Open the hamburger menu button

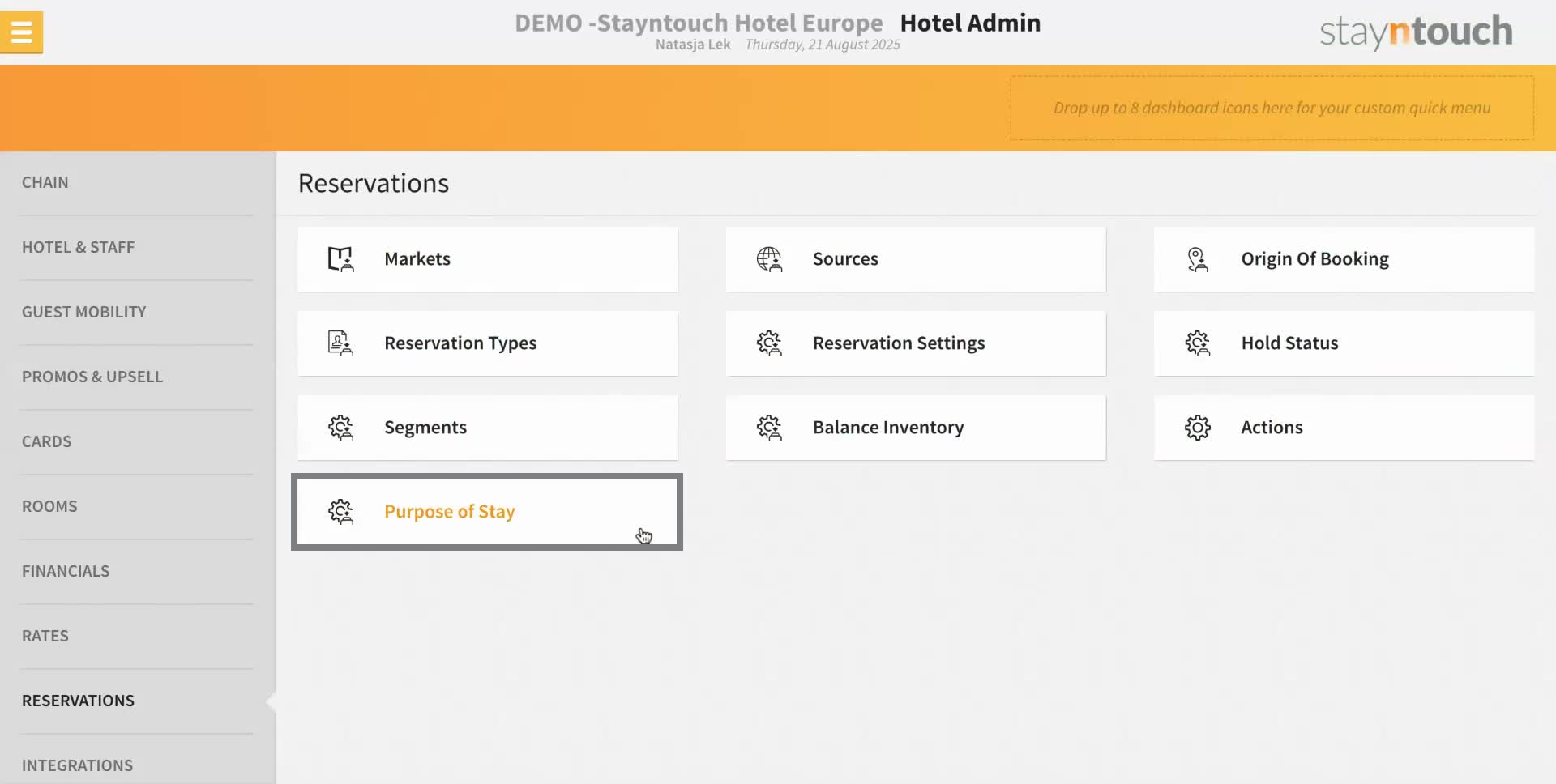[21, 32]
